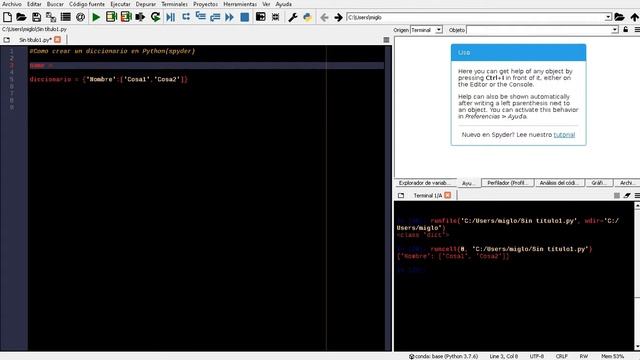Browse for a working directory folder icon

pos(619,17)
